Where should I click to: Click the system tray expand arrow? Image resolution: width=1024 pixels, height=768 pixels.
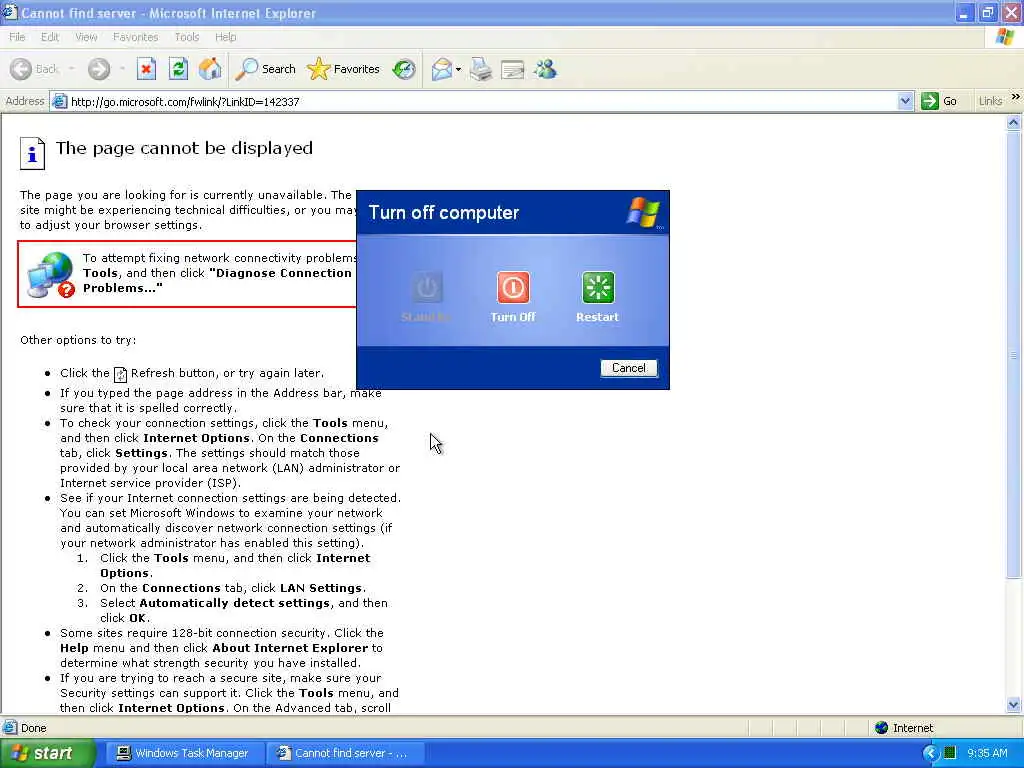[931, 753]
